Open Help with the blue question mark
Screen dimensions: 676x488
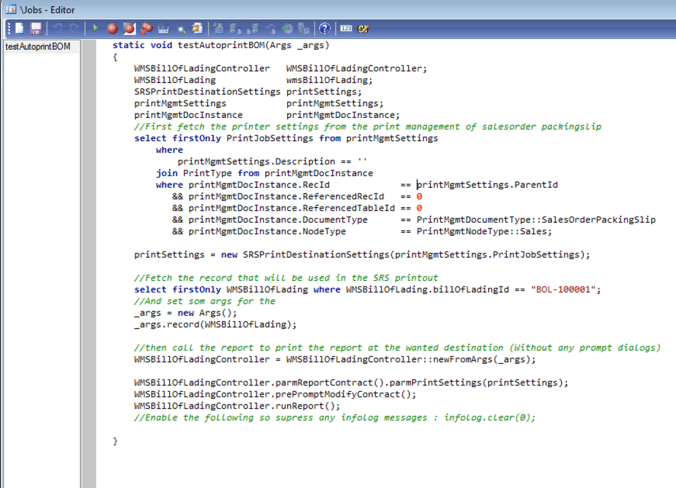324,29
